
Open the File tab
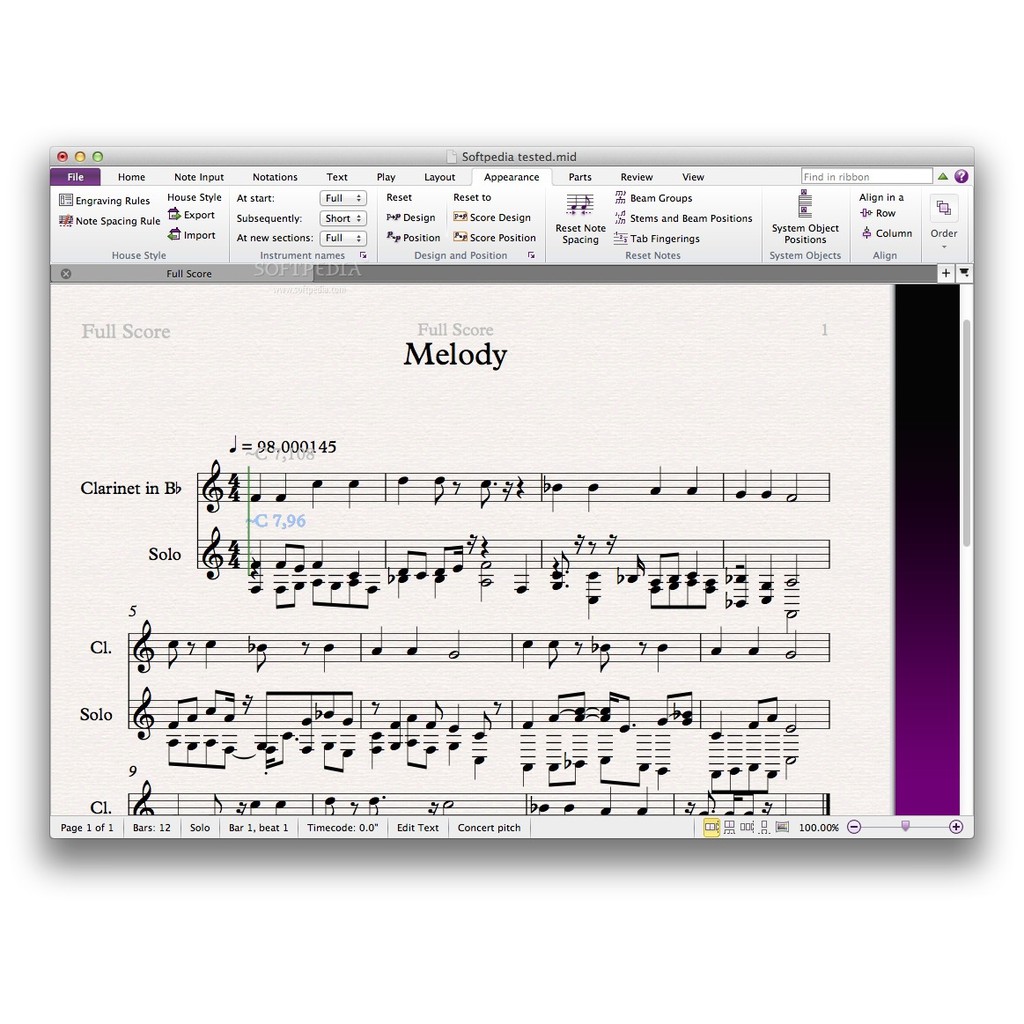pyautogui.click(x=75, y=177)
